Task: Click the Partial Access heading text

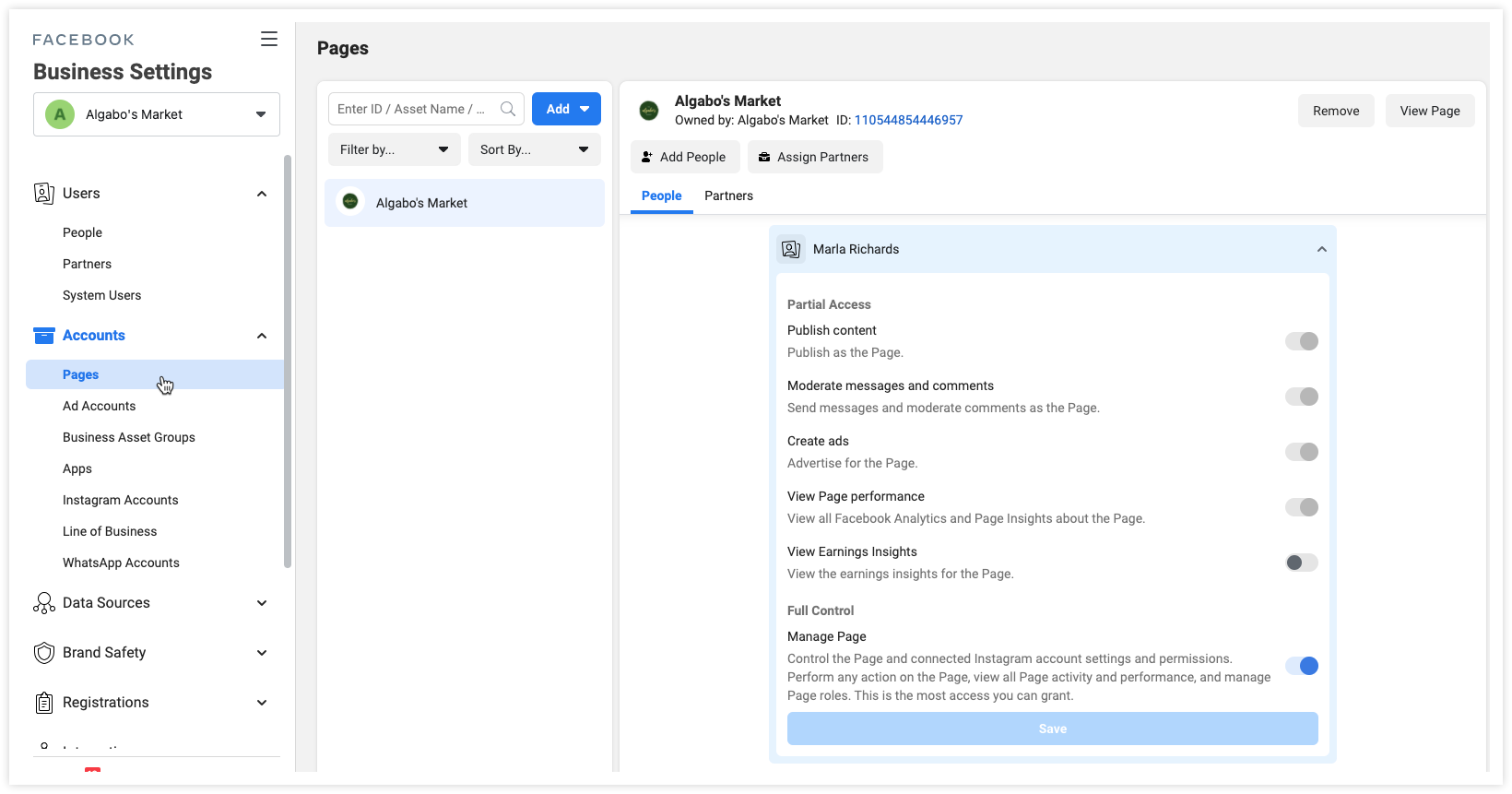Action: (829, 304)
